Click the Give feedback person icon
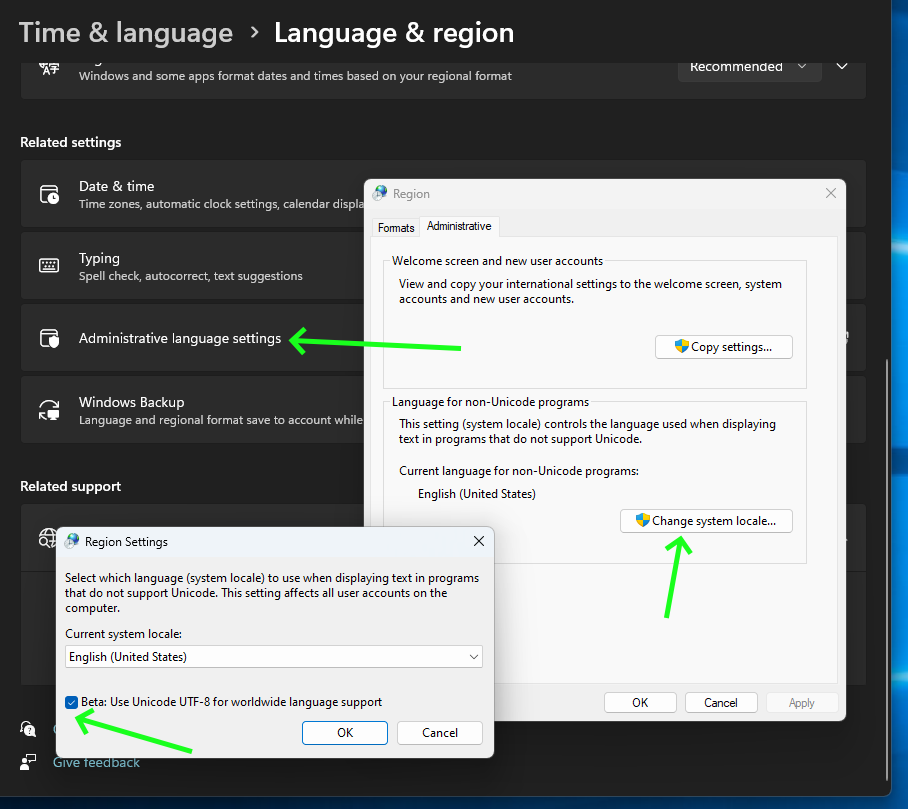This screenshot has height=809, width=908. coord(28,762)
